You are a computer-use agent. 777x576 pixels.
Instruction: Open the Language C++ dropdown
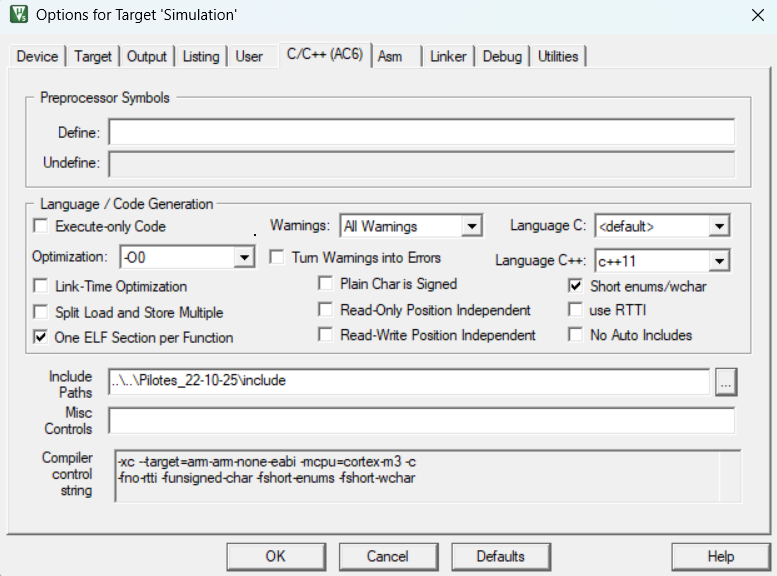(718, 261)
